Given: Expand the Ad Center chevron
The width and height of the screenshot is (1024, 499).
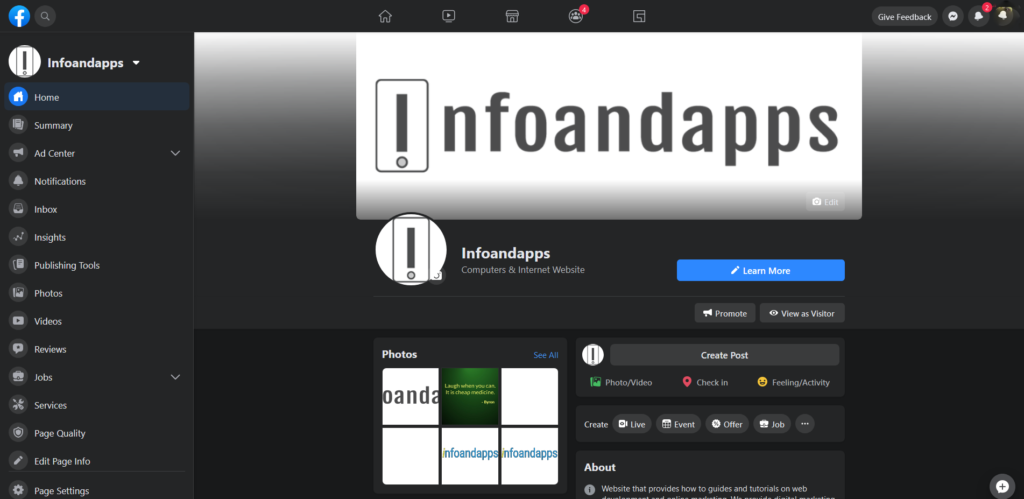Looking at the screenshot, I should 176,153.
